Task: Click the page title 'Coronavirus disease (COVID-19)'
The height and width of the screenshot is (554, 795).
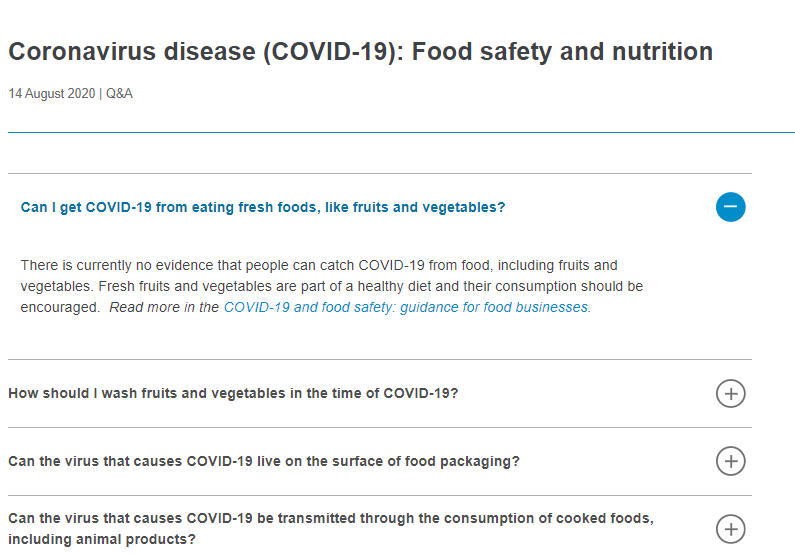Action: point(200,51)
